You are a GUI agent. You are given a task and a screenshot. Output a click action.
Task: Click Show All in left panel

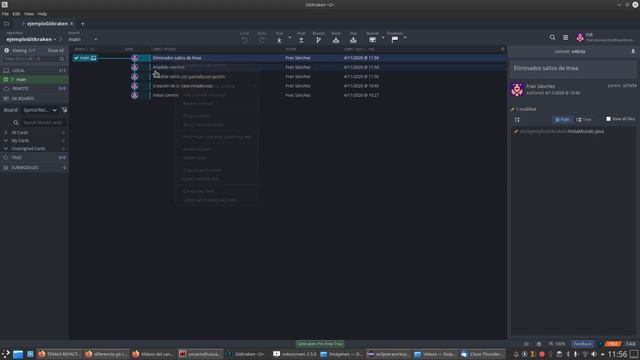[x=56, y=51]
